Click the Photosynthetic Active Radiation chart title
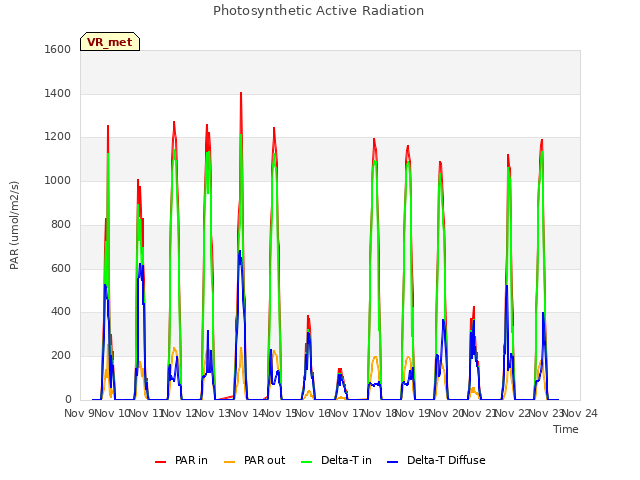Screen dimensions: 640x480 [x=318, y=11]
